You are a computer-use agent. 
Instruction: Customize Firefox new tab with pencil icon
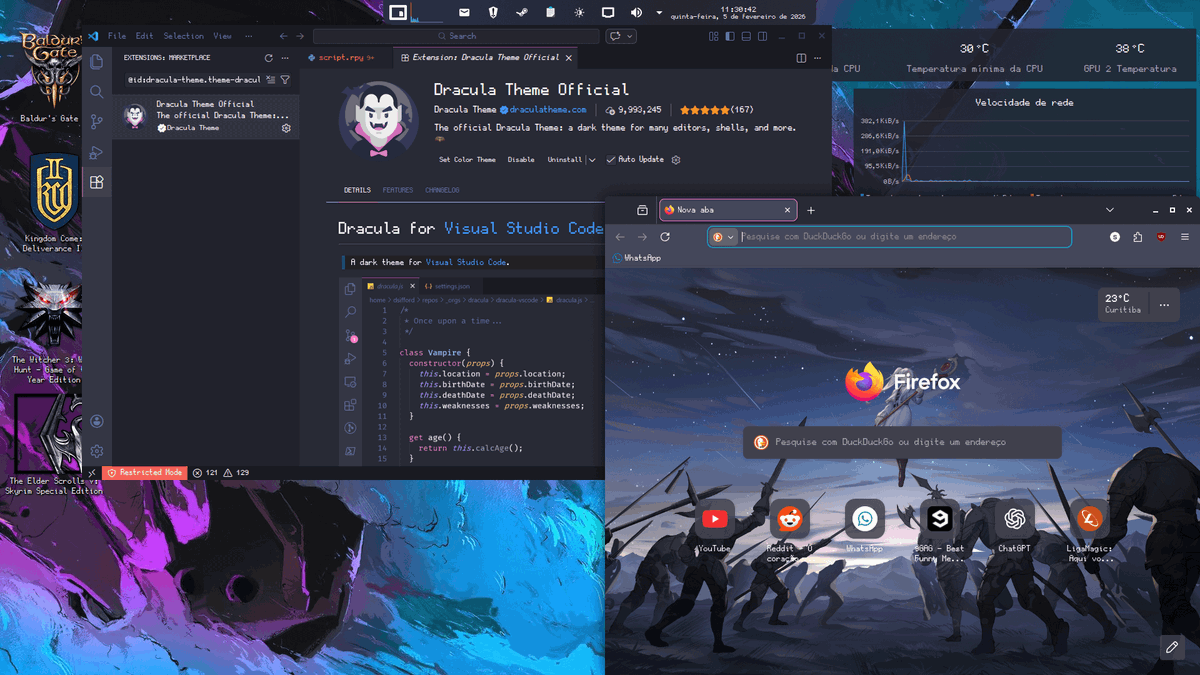point(1172,647)
